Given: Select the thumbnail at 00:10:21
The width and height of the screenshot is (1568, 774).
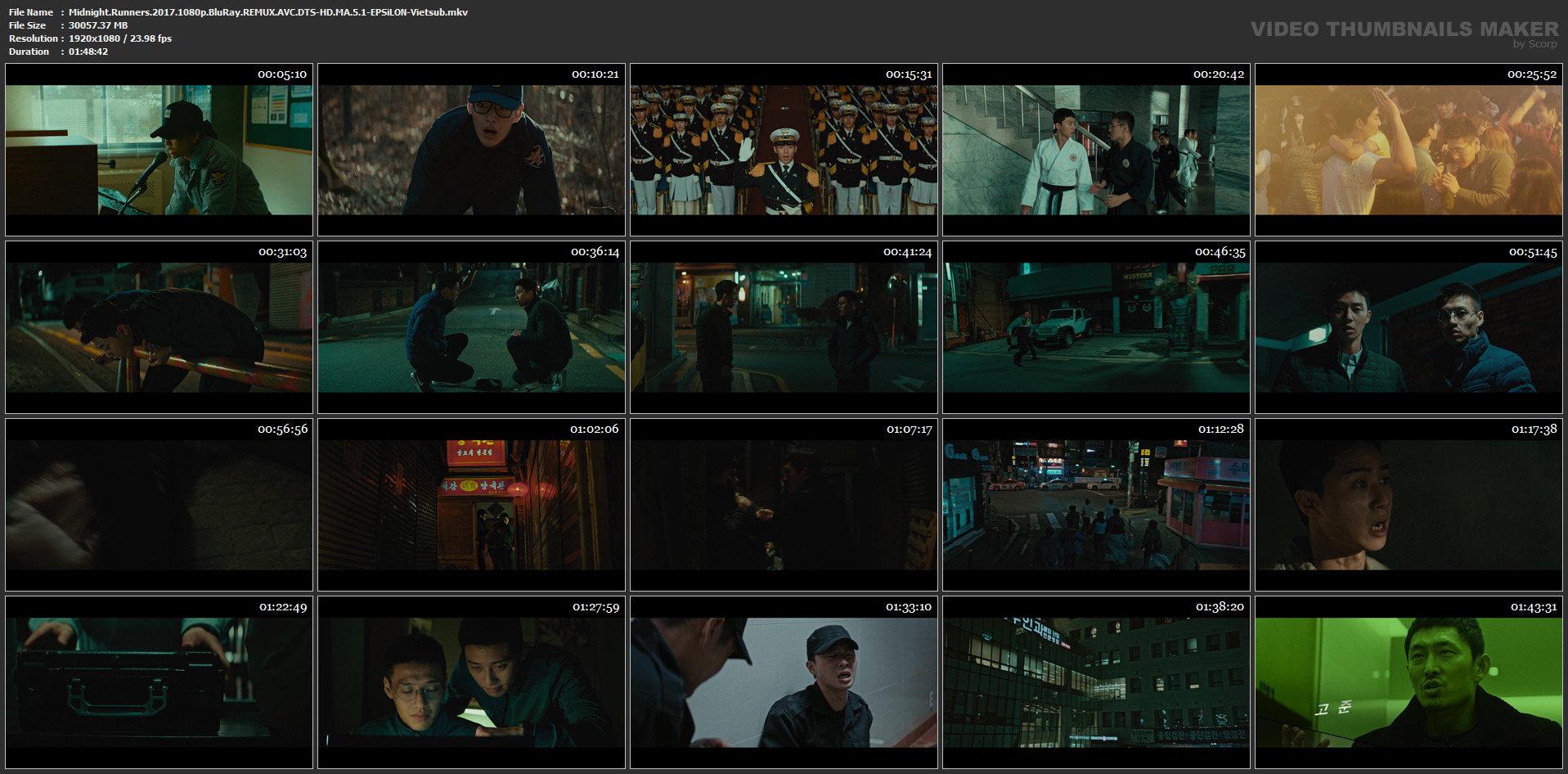Looking at the screenshot, I should (x=471, y=150).
